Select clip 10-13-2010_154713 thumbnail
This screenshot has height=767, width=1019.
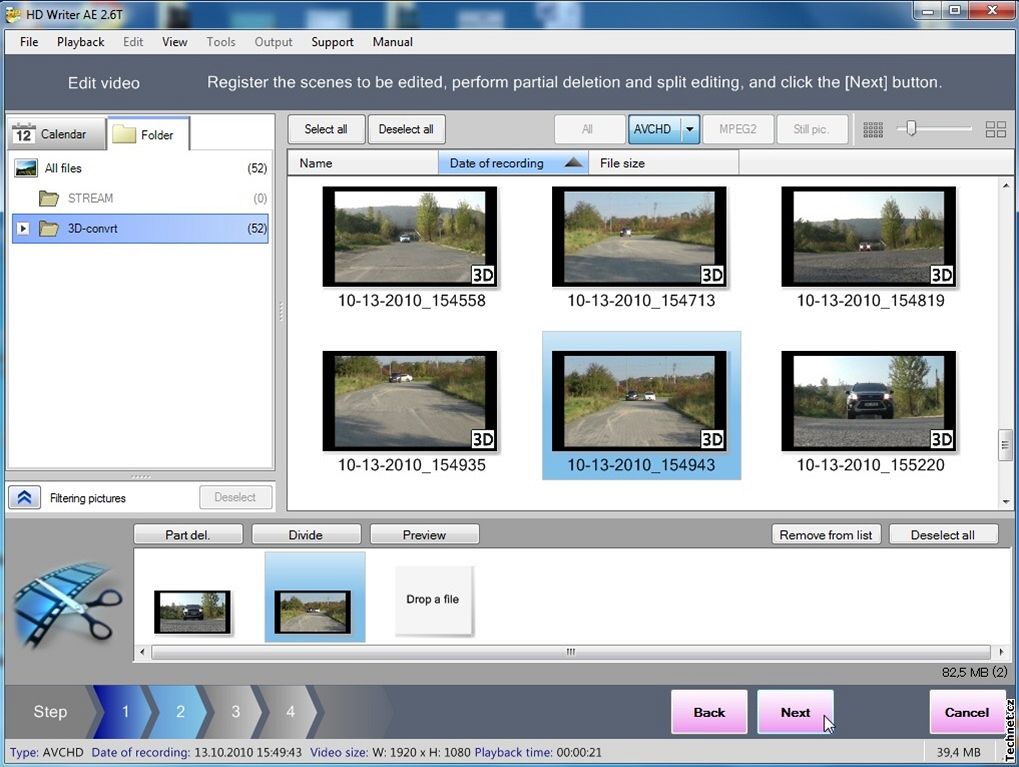pyautogui.click(x=639, y=237)
